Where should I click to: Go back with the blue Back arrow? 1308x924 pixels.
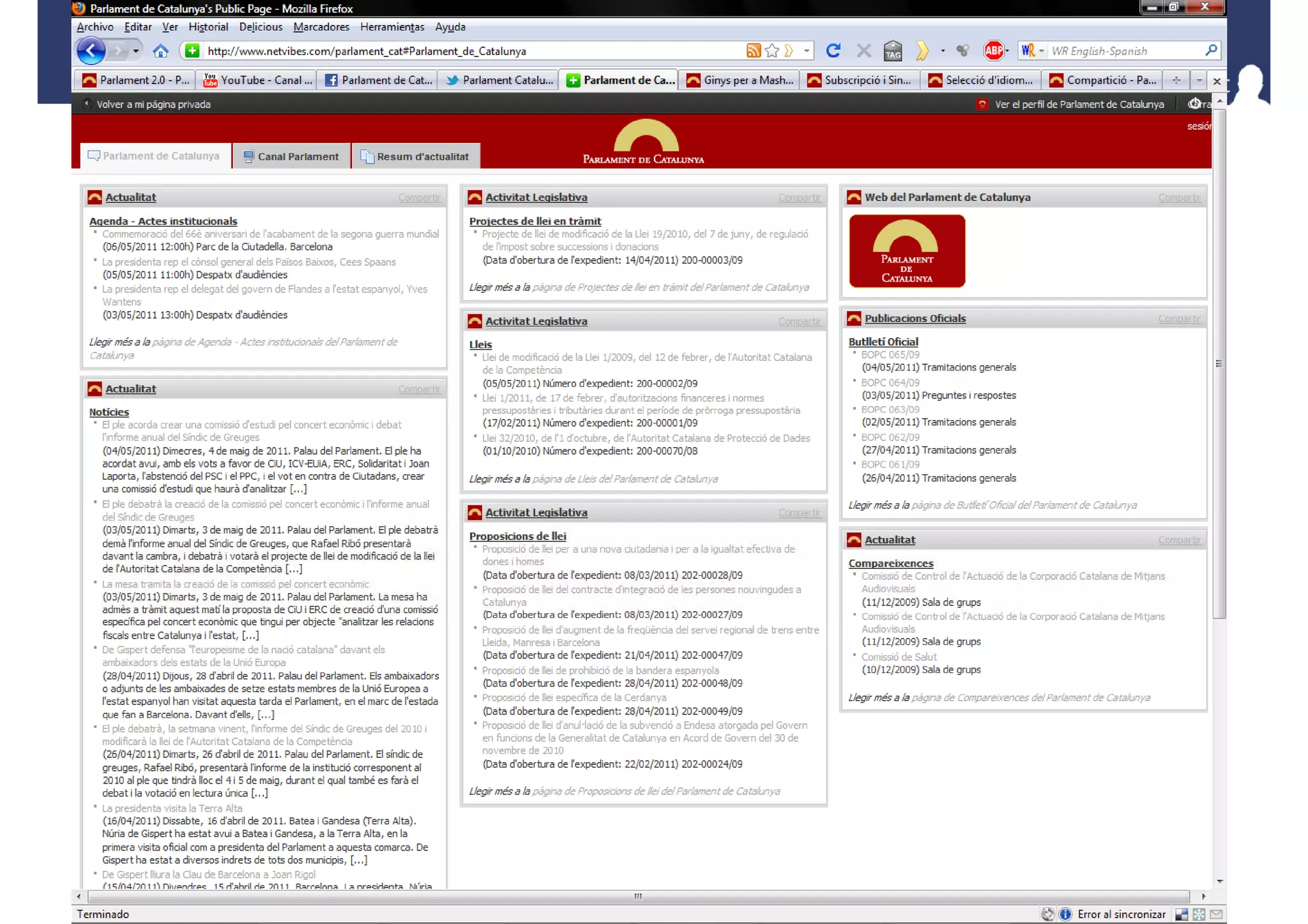(91, 50)
